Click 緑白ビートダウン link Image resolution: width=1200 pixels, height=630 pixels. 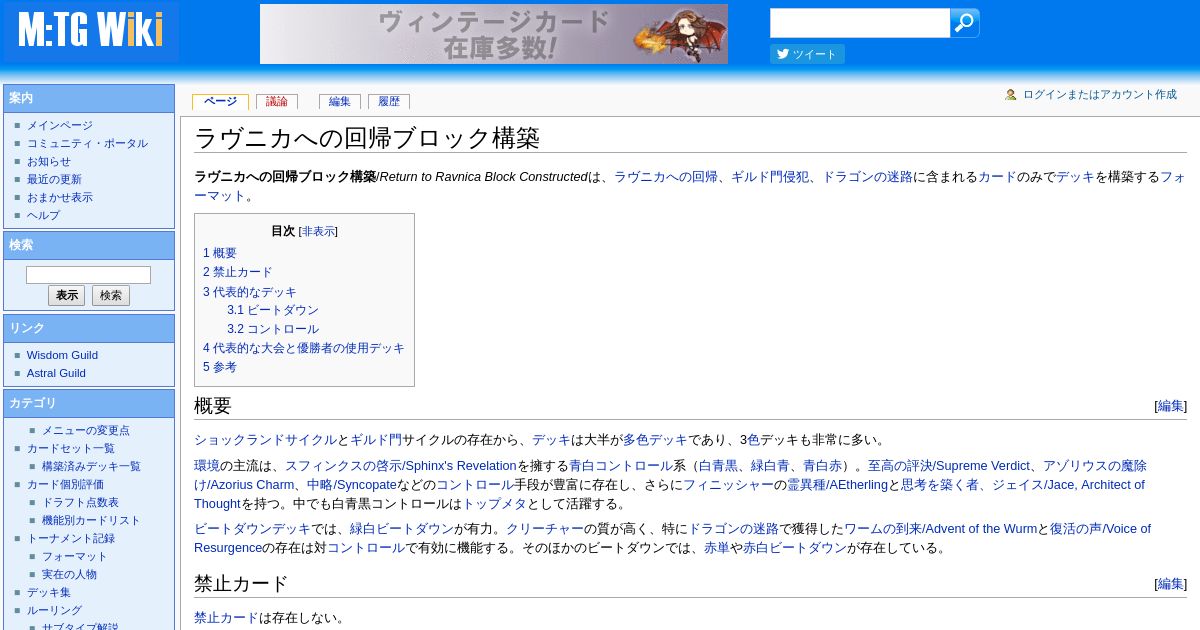point(402,529)
